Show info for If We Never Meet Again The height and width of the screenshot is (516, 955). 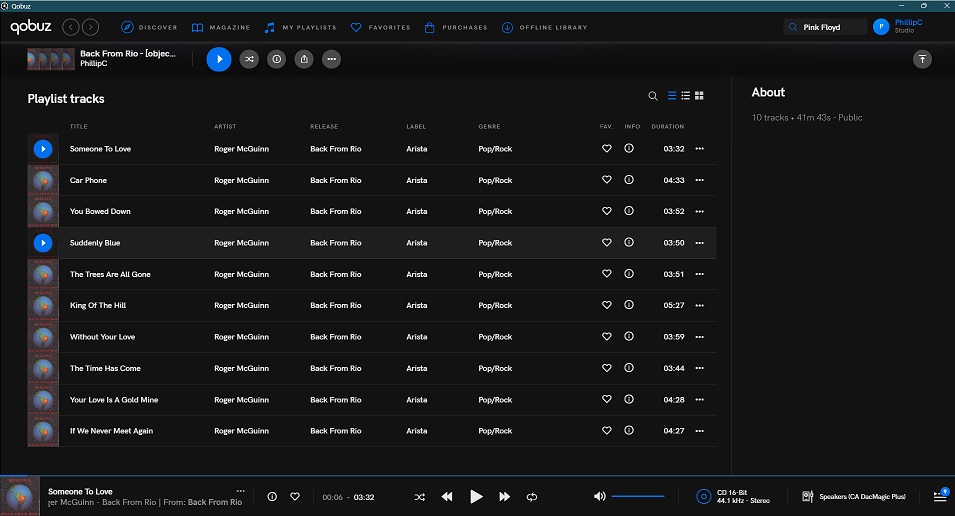[629, 430]
